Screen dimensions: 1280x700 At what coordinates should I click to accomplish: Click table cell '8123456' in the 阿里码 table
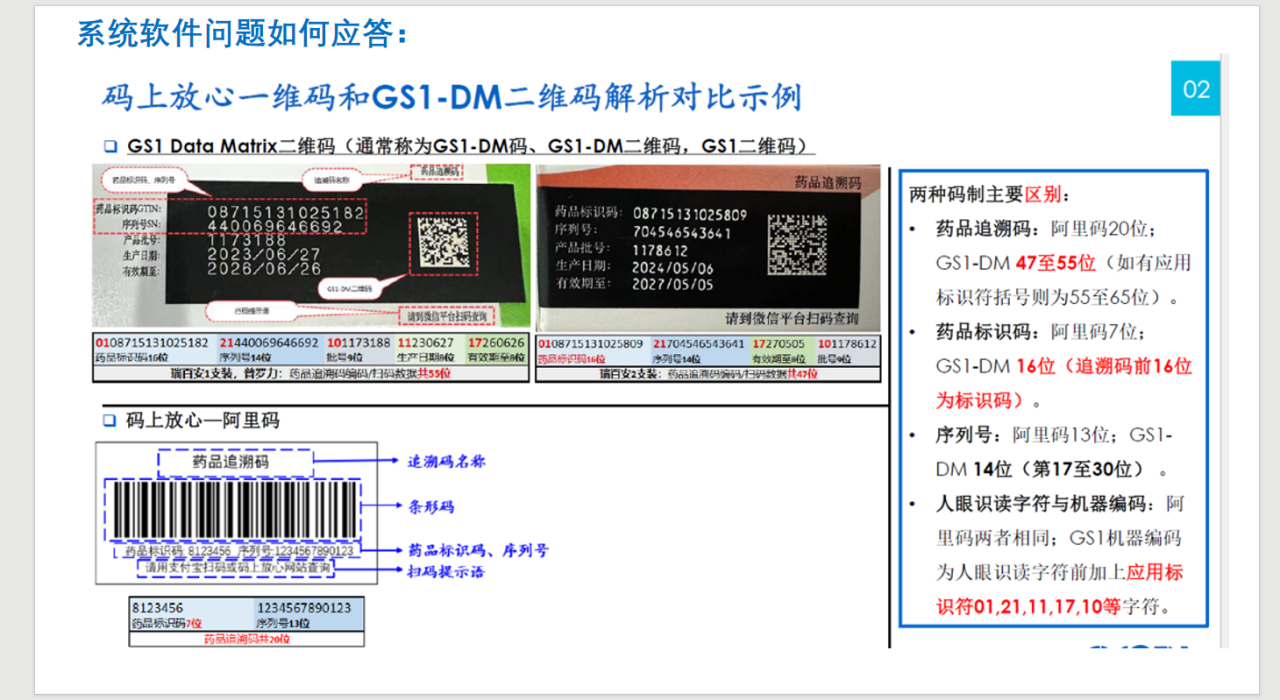157,608
